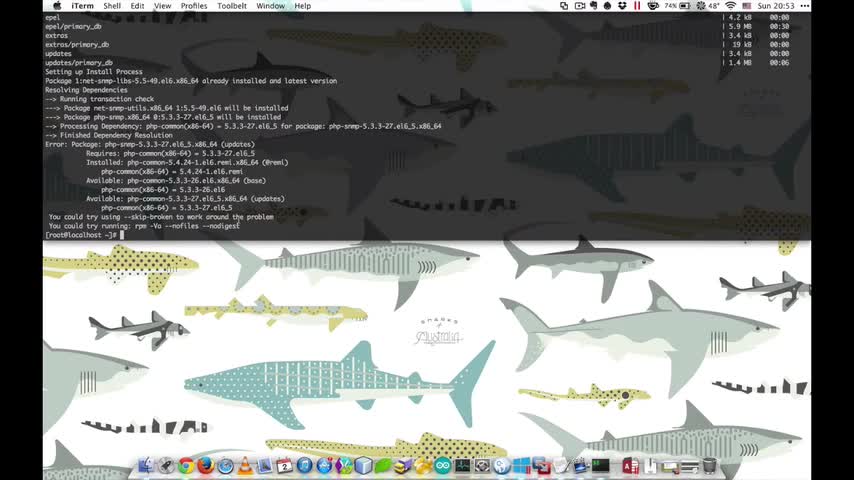Viewport: 854px width, 480px height.
Task: Click the Sun 20:53 clock
Action: click(x=776, y=6)
